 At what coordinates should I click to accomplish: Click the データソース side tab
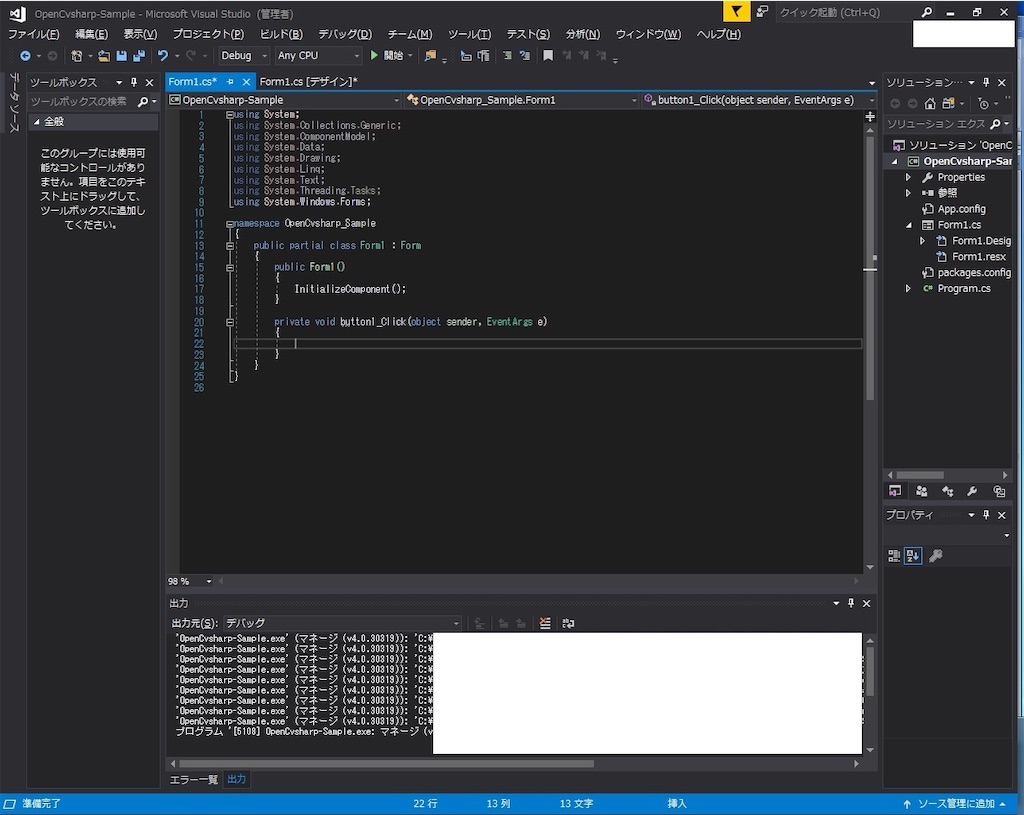(x=14, y=103)
